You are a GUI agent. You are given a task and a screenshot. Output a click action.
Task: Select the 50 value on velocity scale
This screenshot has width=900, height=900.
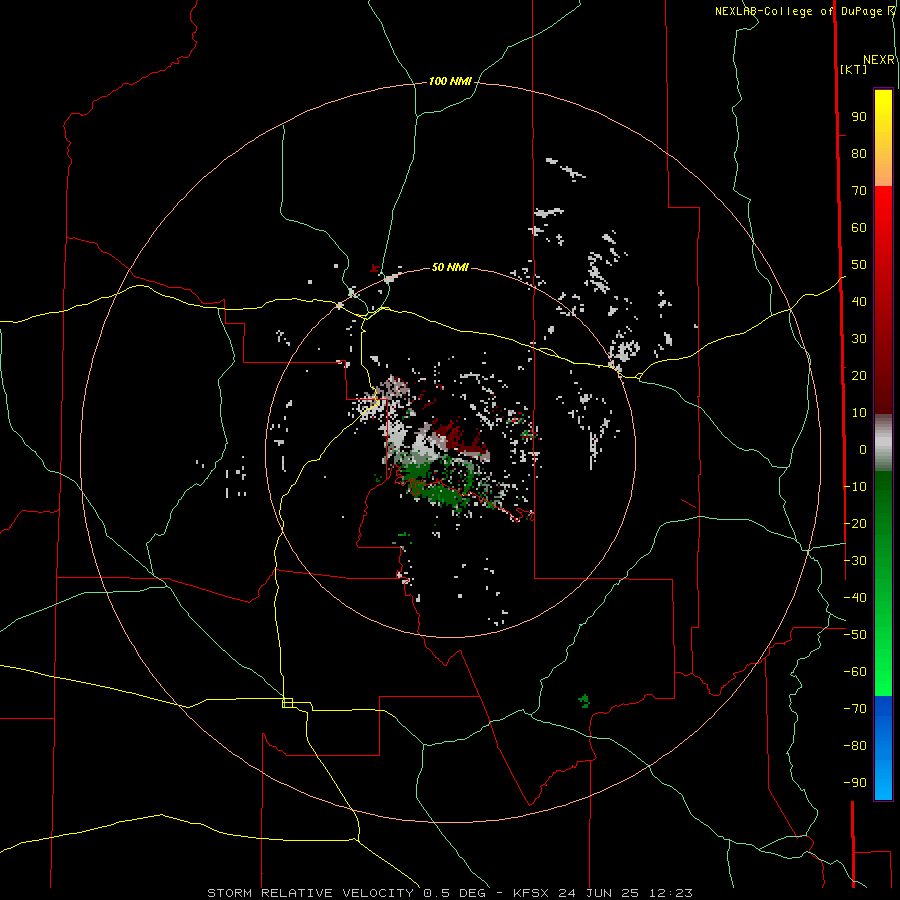tap(859, 265)
